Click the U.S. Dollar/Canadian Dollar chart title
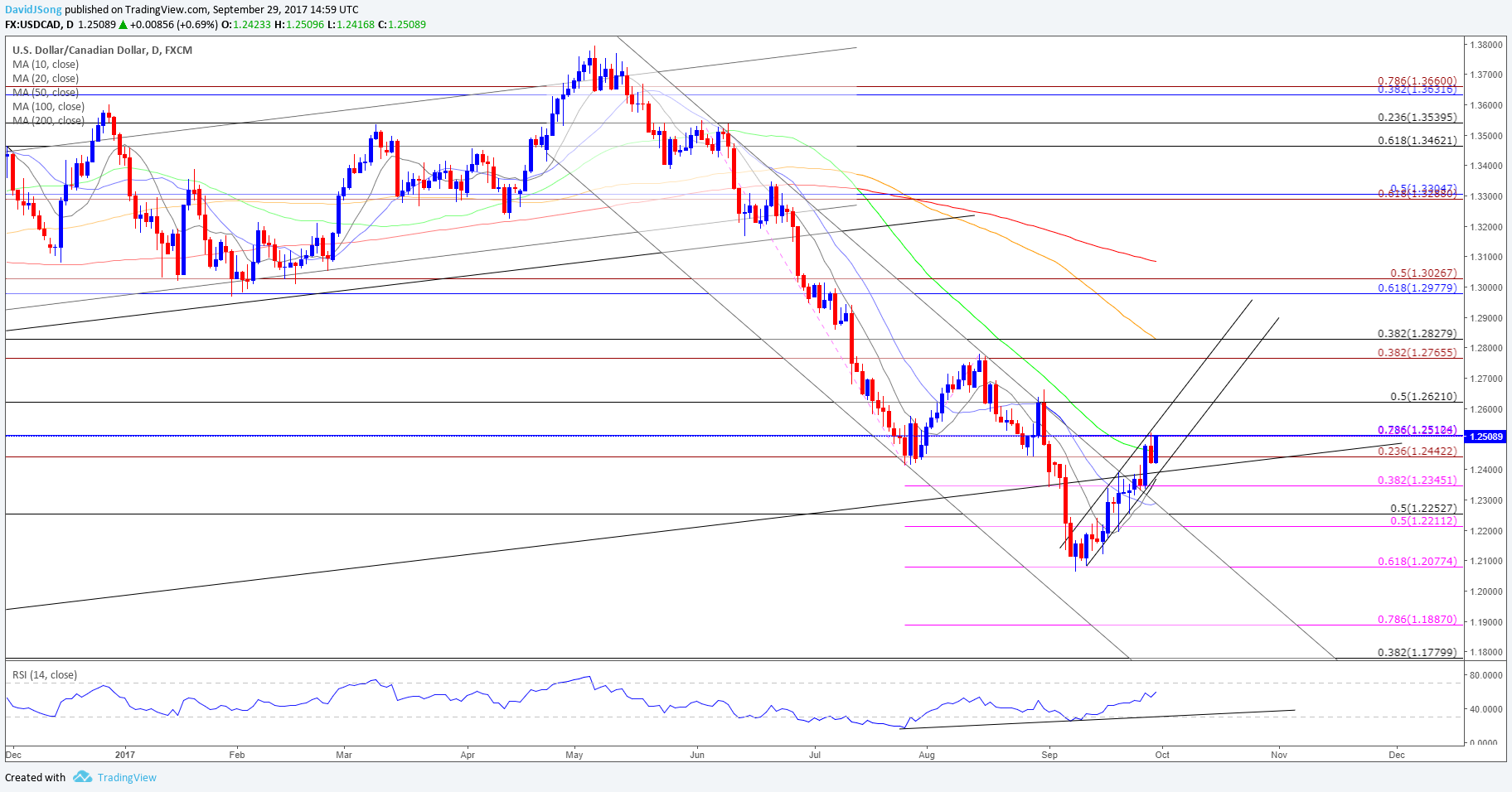 coord(102,51)
